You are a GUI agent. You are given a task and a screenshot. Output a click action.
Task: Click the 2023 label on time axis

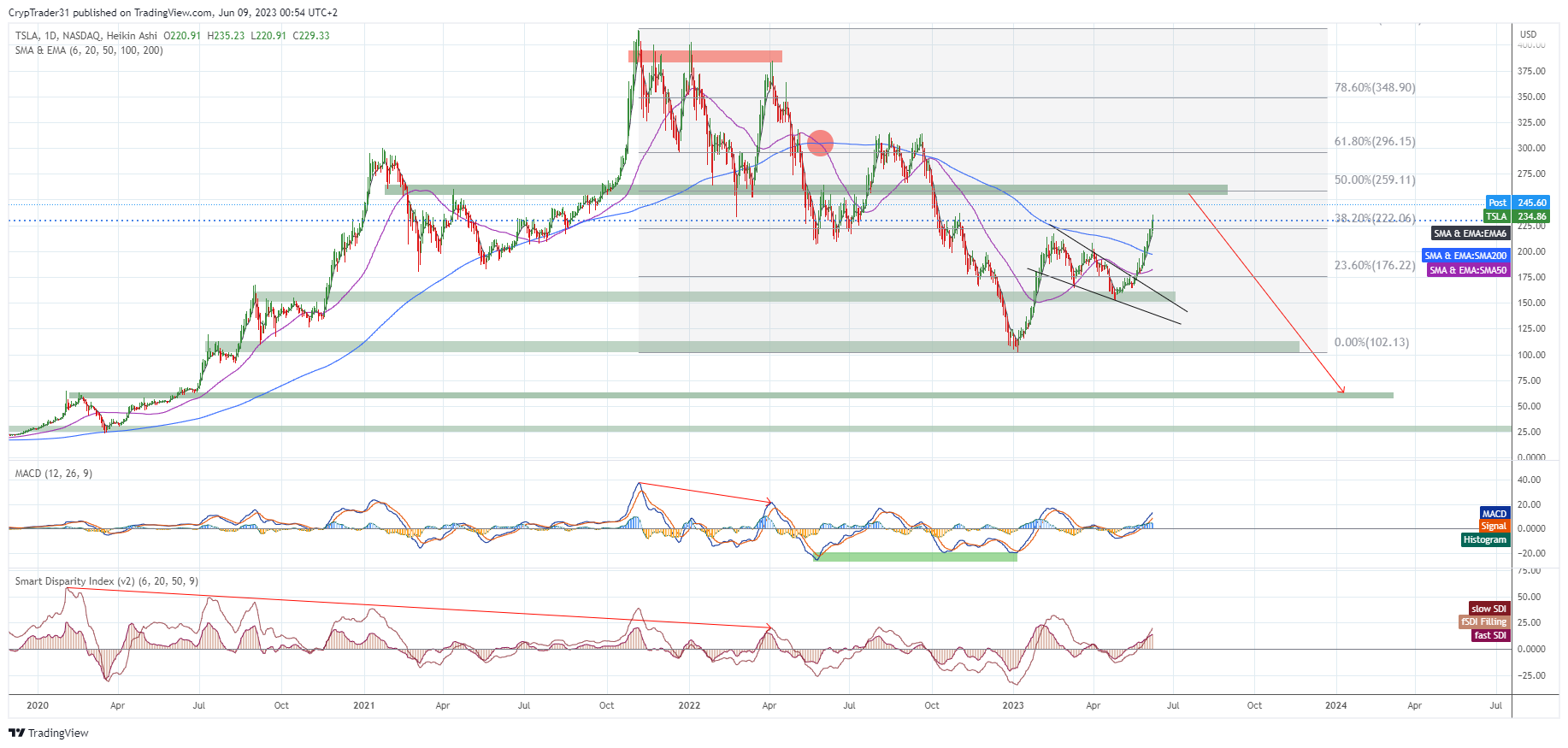pos(1013,705)
